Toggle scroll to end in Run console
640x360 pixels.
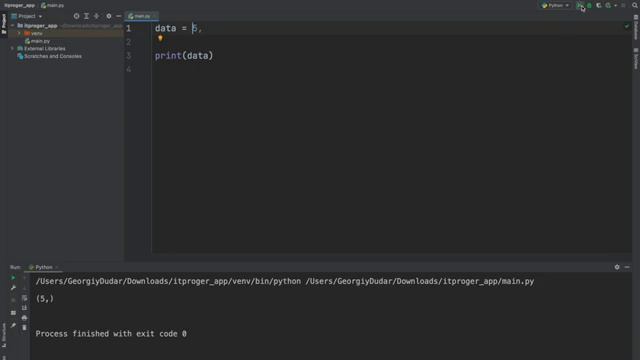point(24,308)
